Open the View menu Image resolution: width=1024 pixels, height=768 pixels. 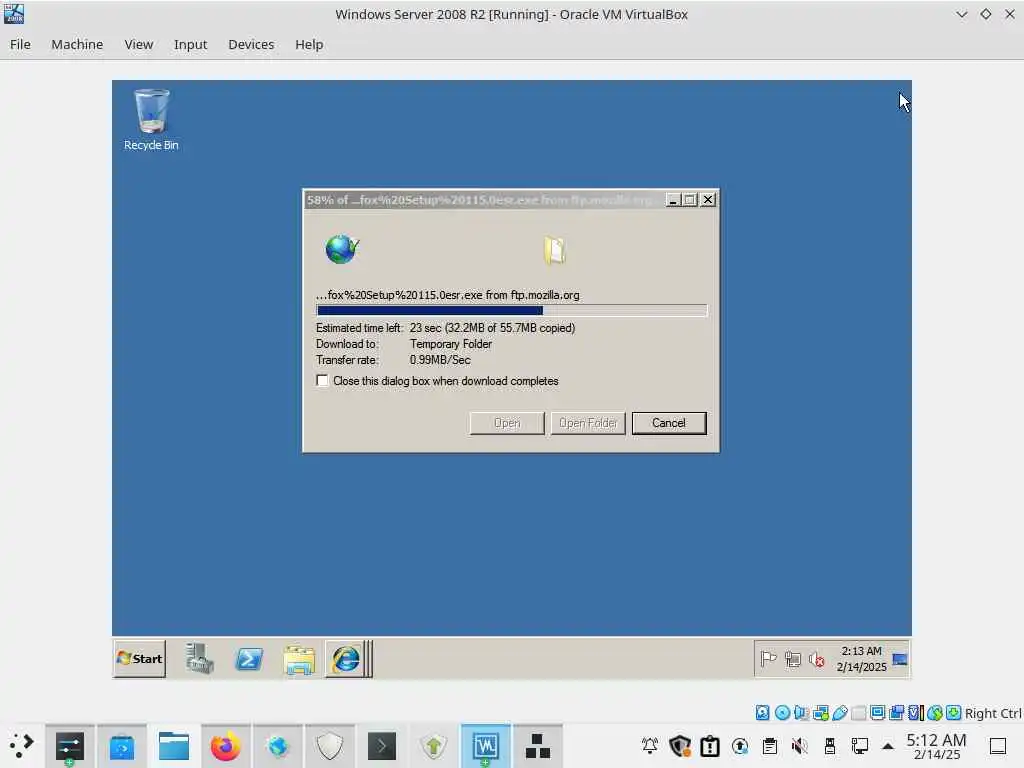(x=138, y=44)
